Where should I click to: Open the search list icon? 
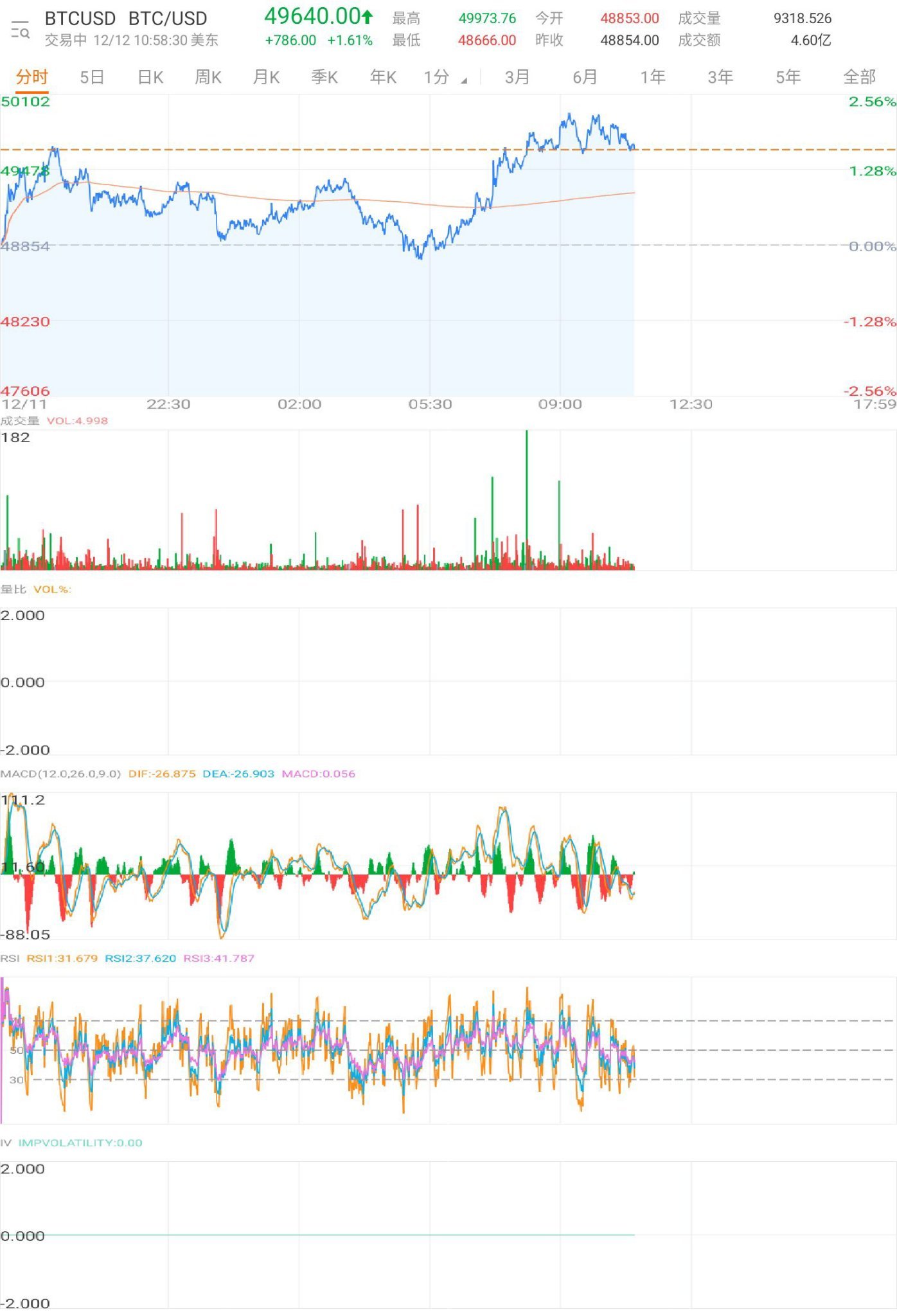(x=20, y=30)
